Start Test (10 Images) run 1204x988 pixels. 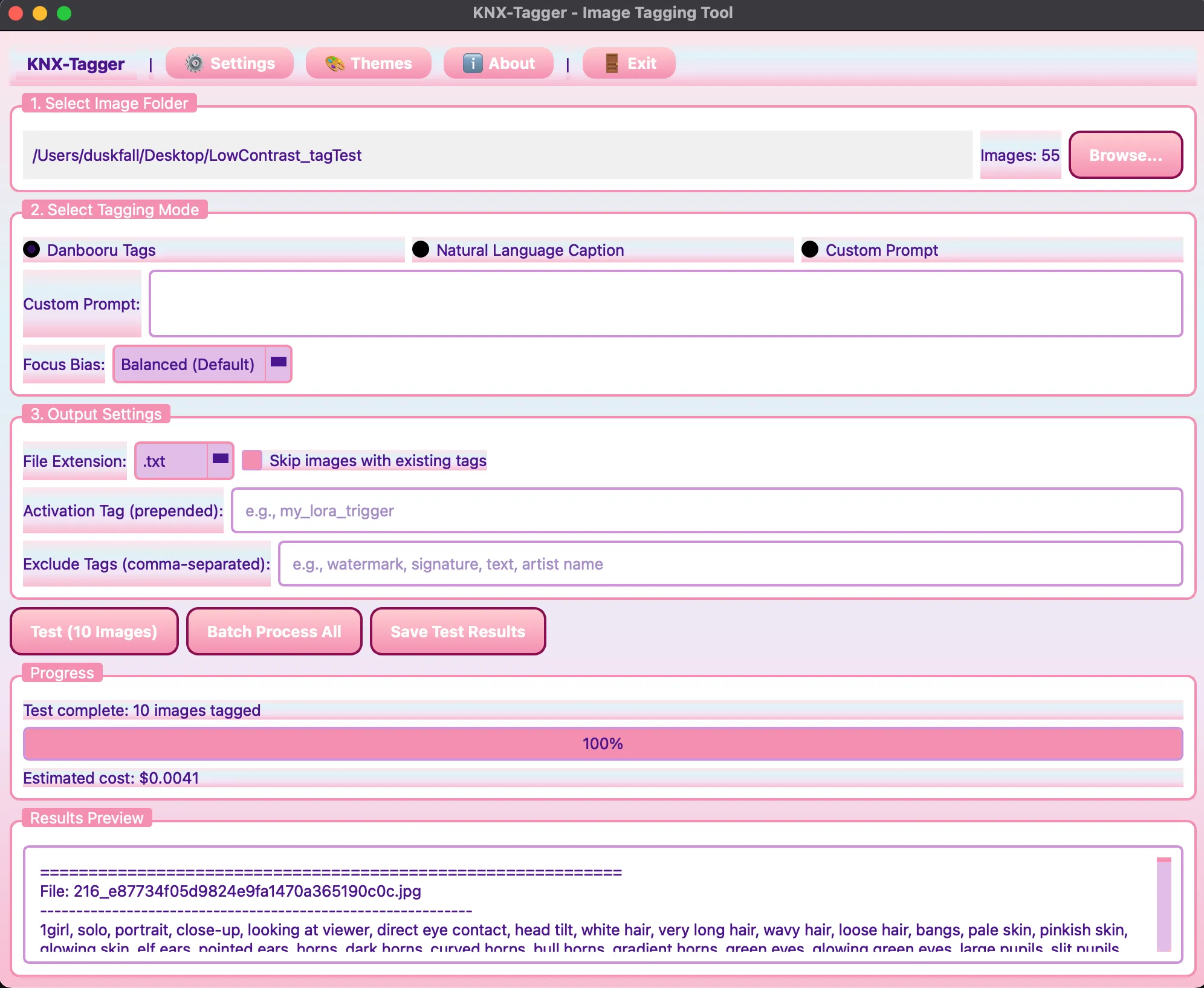94,632
